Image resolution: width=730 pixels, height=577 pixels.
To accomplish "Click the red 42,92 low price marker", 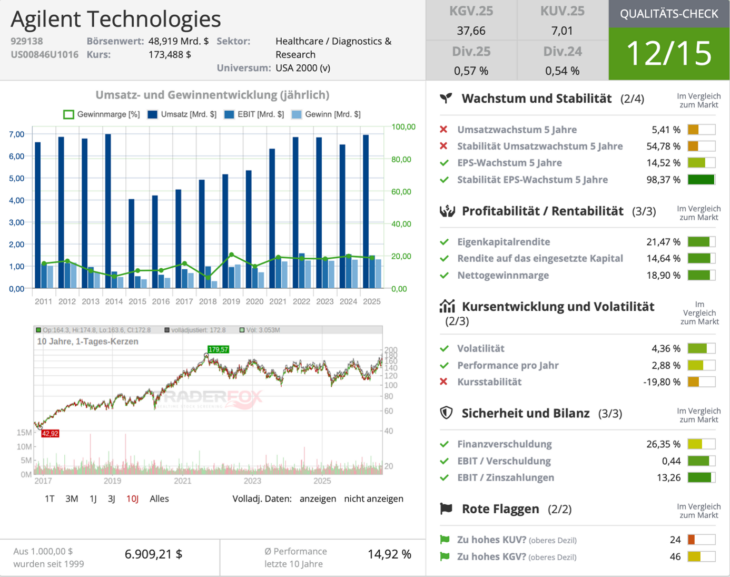I will 50,434.
